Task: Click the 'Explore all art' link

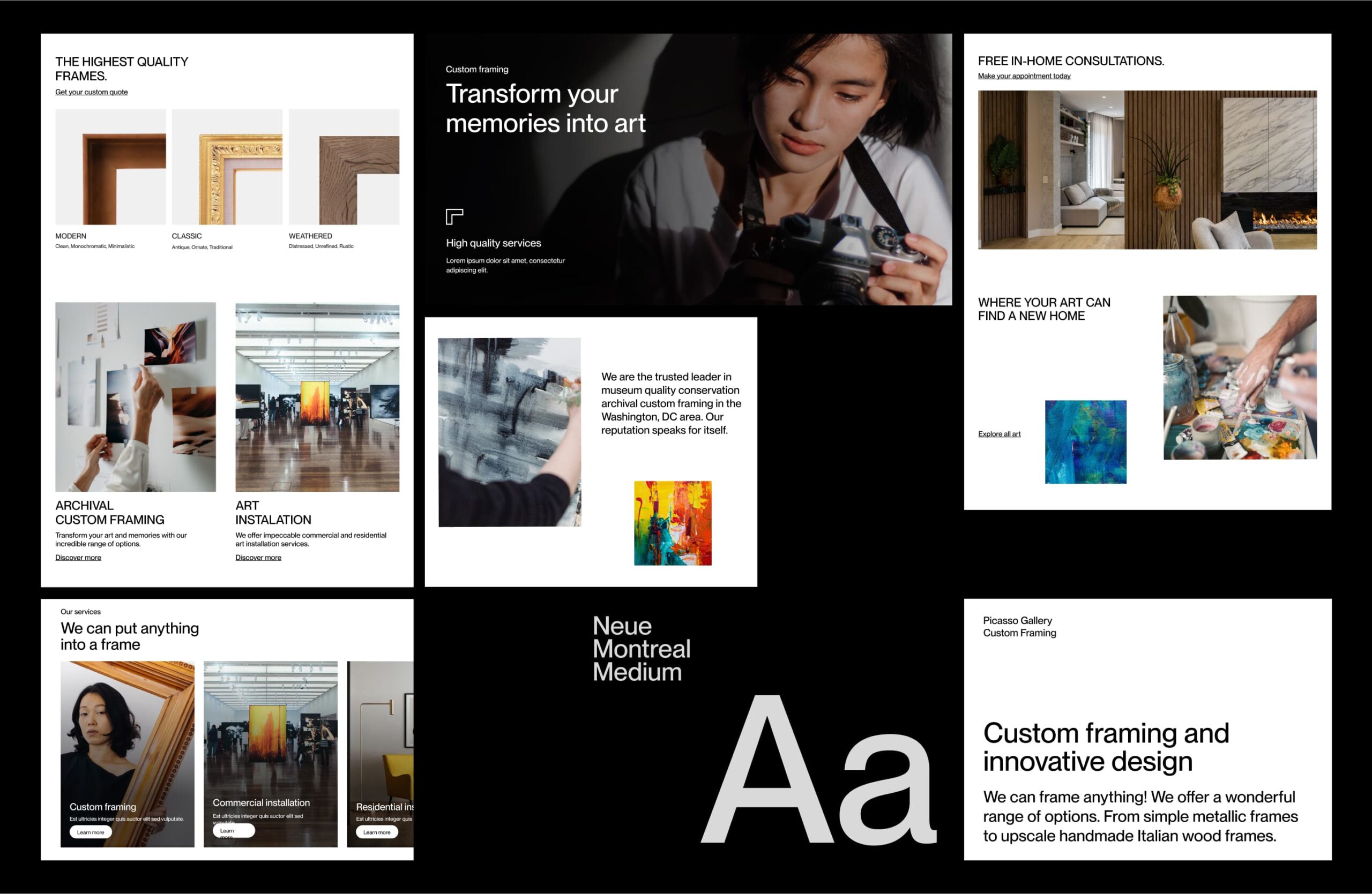Action: 999,434
